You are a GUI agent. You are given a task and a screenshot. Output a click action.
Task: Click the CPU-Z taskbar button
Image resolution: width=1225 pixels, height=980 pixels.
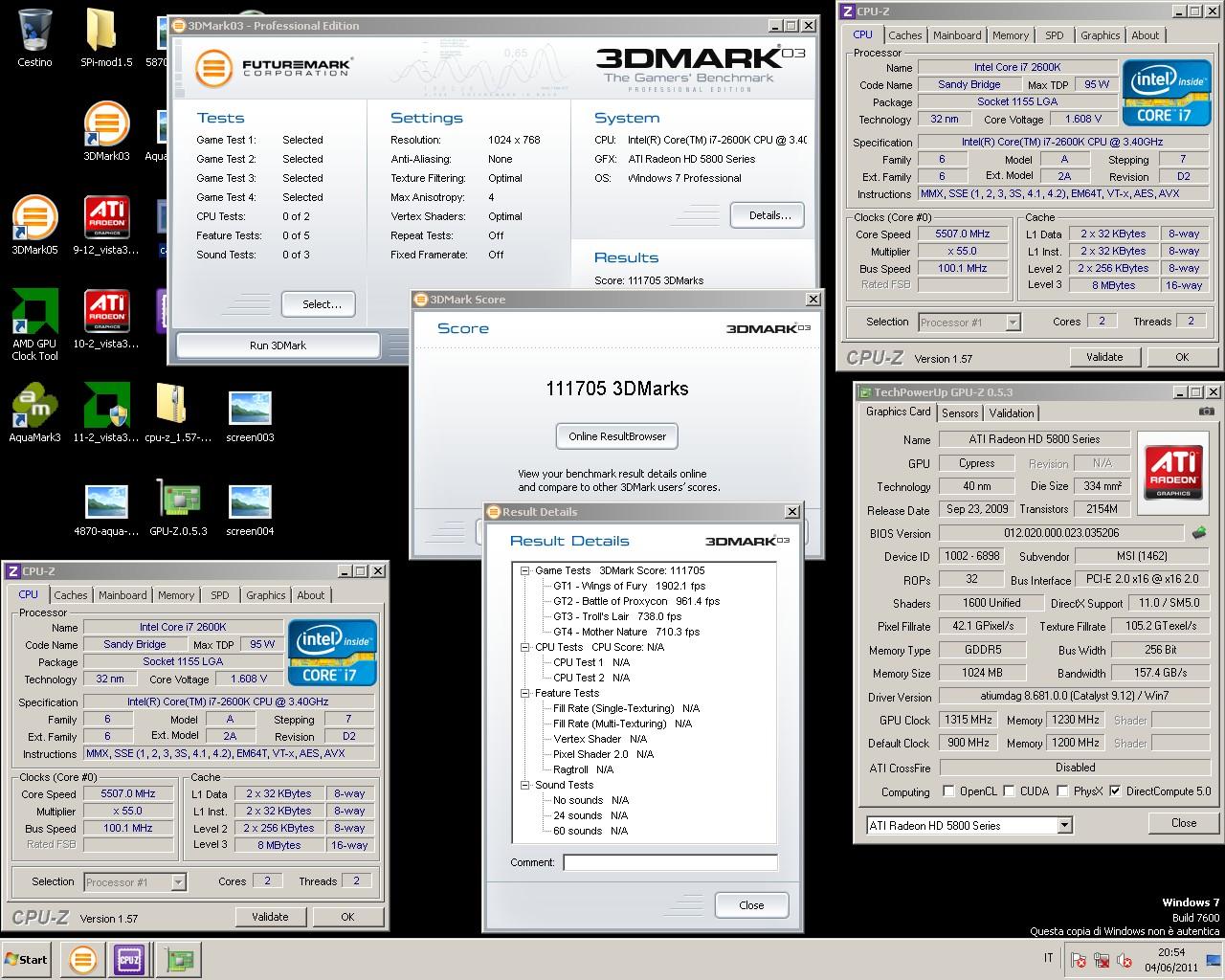[x=129, y=959]
